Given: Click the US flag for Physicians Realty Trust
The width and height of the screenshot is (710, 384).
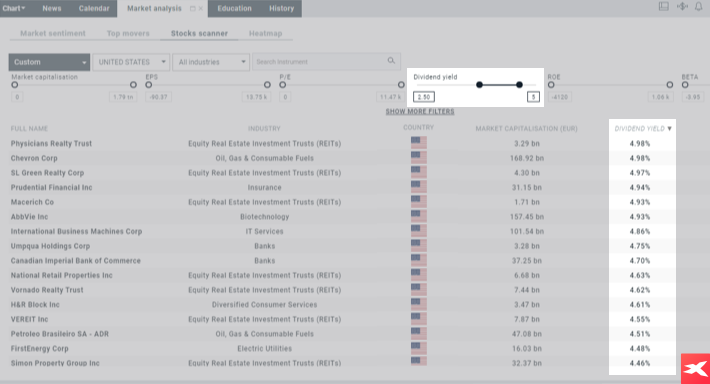Looking at the screenshot, I should [419, 143].
